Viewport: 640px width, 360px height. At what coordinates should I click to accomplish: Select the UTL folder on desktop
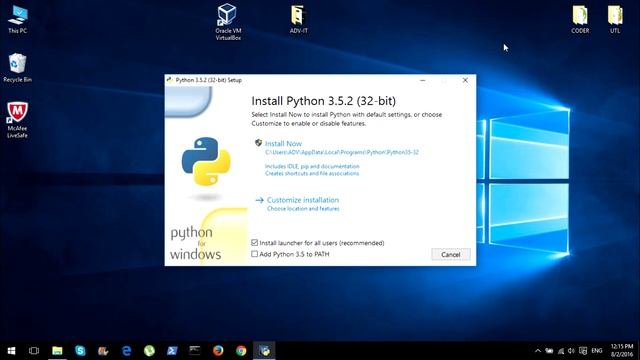(615, 19)
